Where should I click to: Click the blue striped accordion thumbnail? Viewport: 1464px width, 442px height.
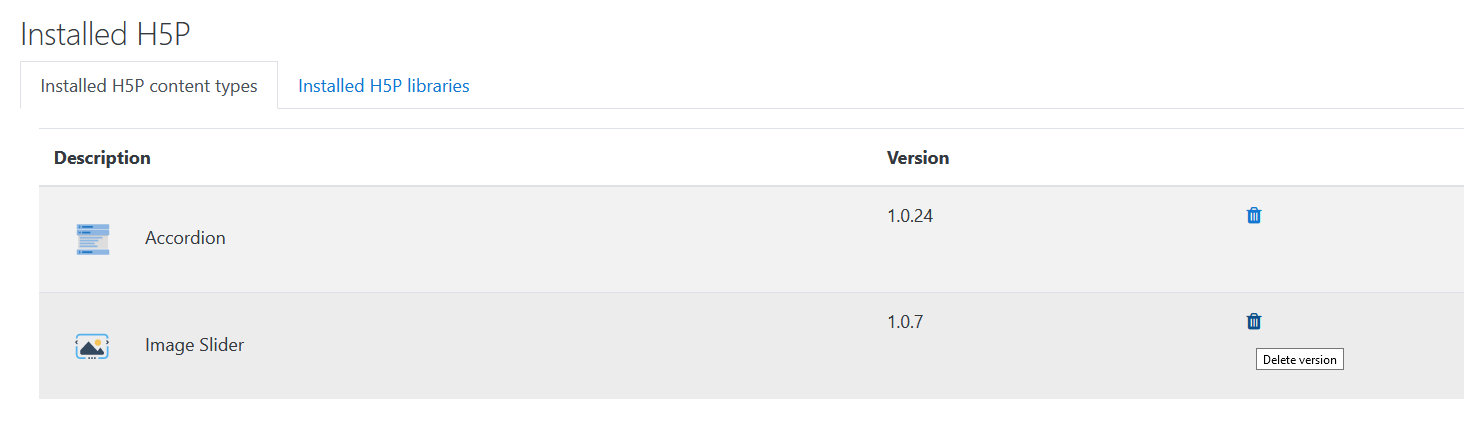92,239
